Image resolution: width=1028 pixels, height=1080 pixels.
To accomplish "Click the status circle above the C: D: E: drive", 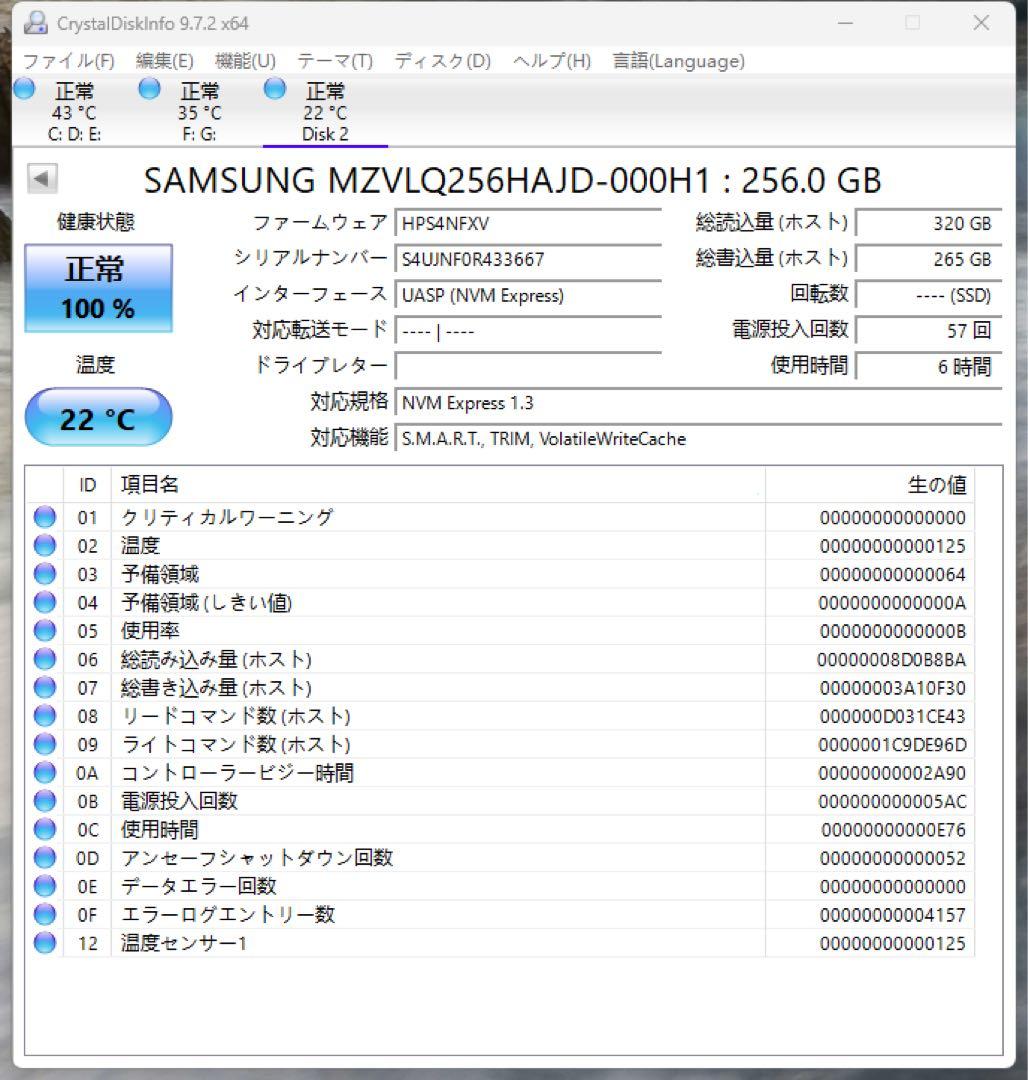I will click(x=21, y=89).
